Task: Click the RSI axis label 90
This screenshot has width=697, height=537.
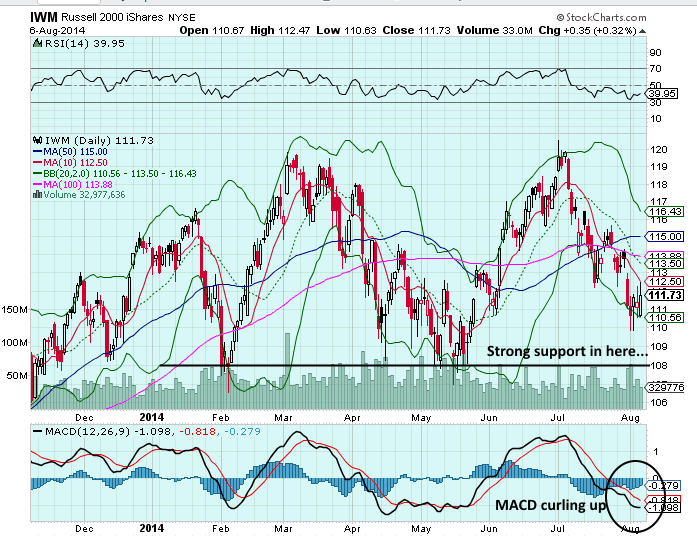Action: click(656, 52)
